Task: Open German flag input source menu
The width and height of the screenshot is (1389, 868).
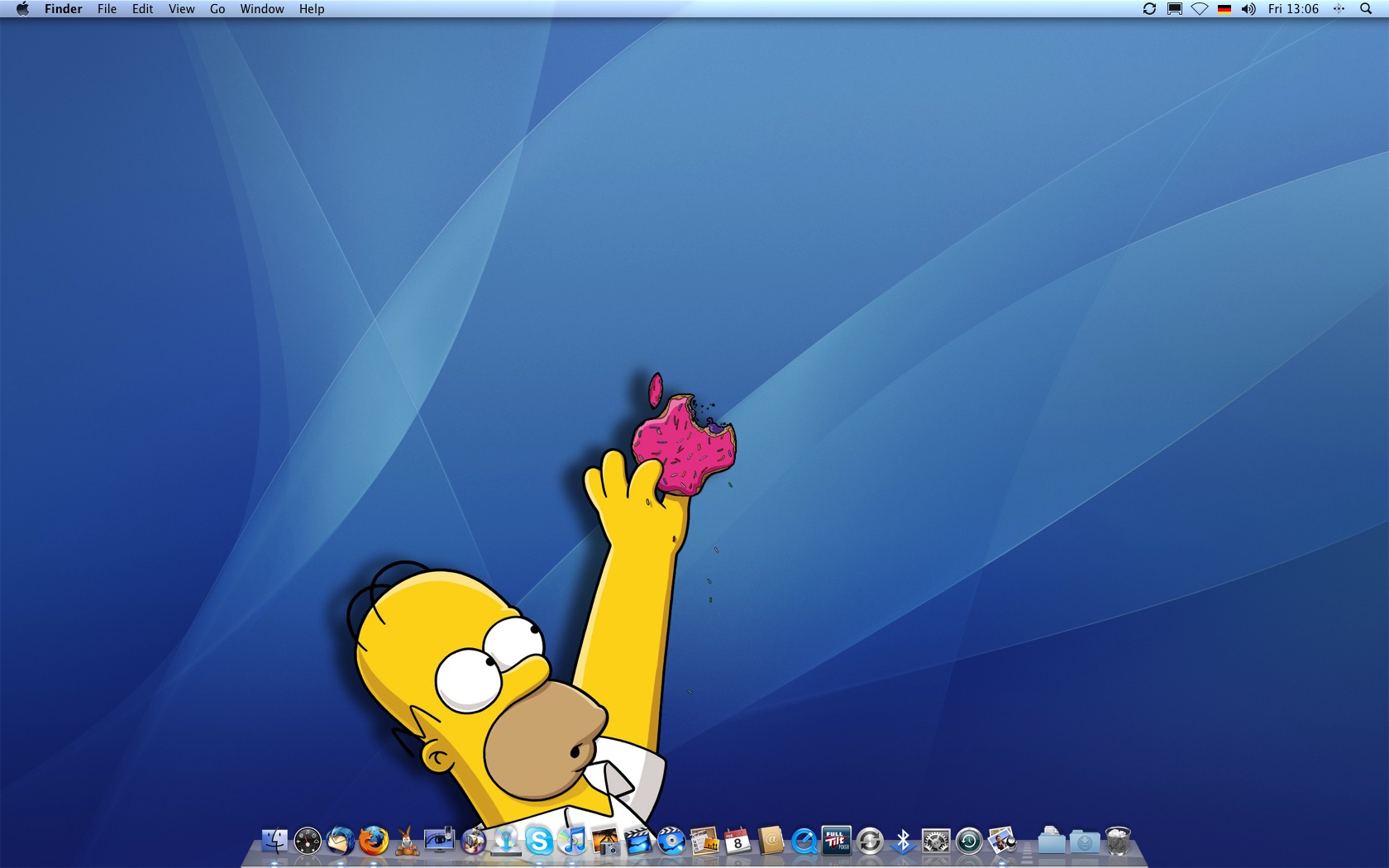Action: pyautogui.click(x=1224, y=9)
